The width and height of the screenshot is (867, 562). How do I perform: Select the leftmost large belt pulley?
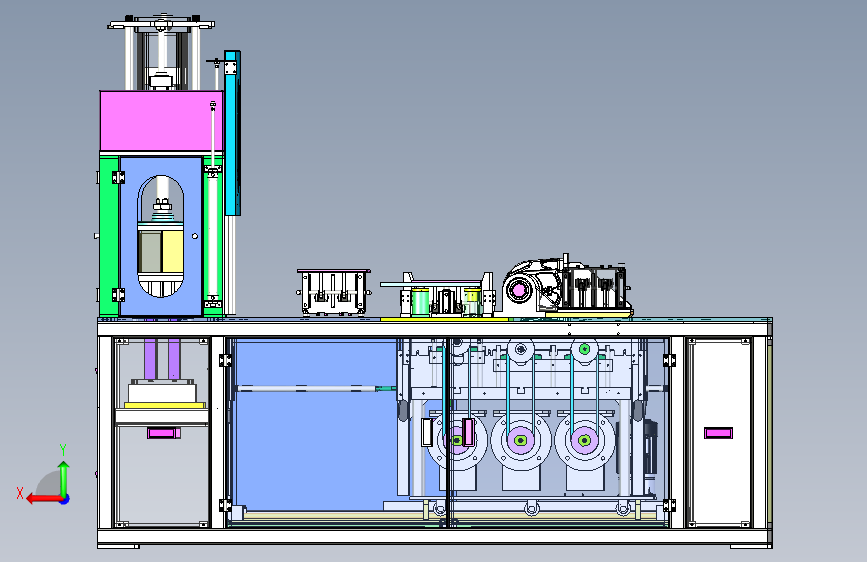[x=457, y=441]
